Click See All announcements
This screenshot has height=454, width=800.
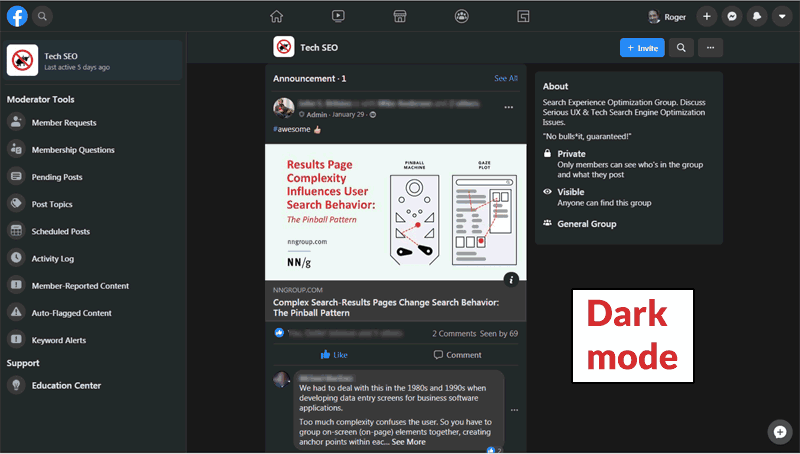[506, 78]
